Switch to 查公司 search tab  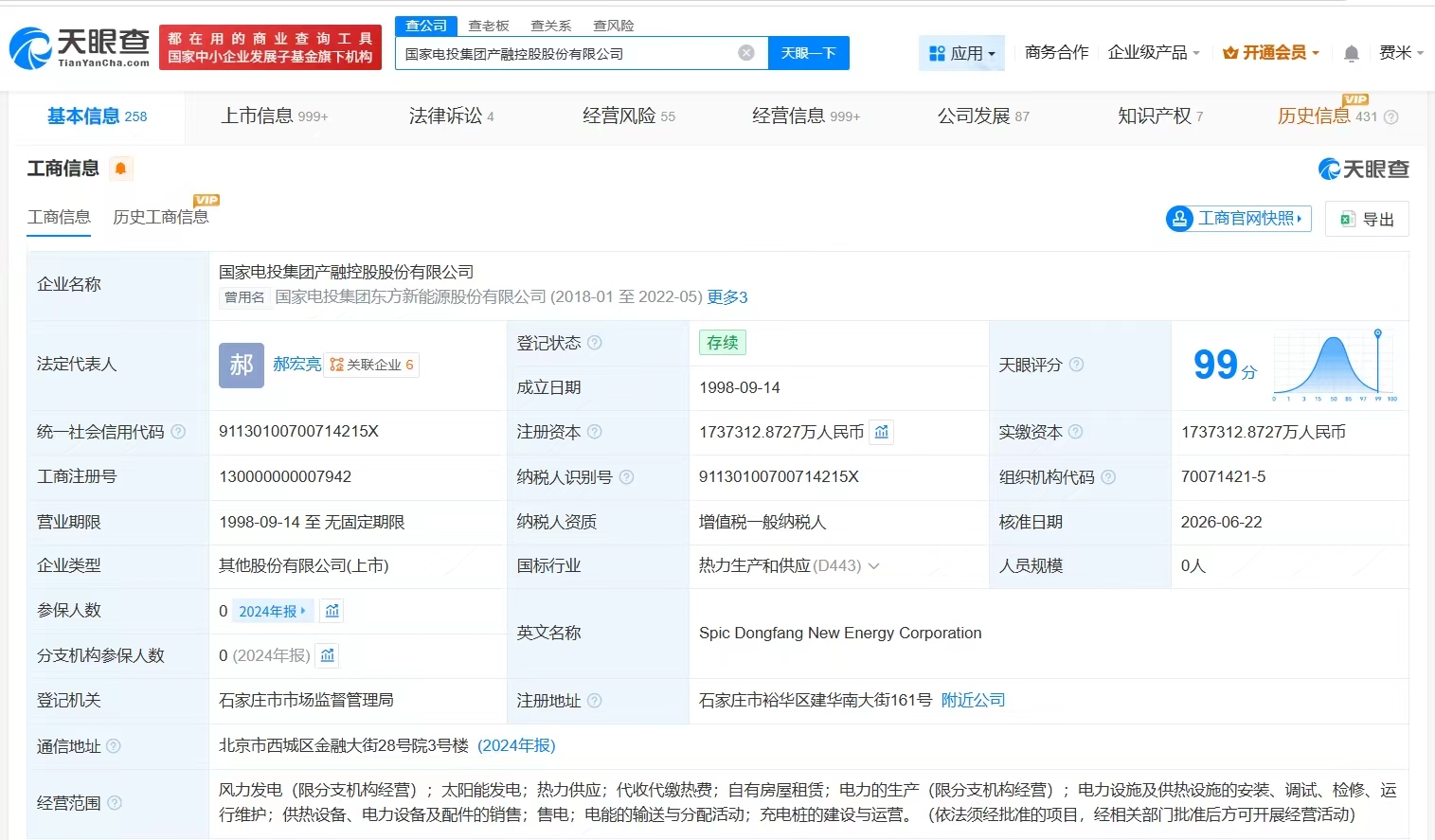426,26
